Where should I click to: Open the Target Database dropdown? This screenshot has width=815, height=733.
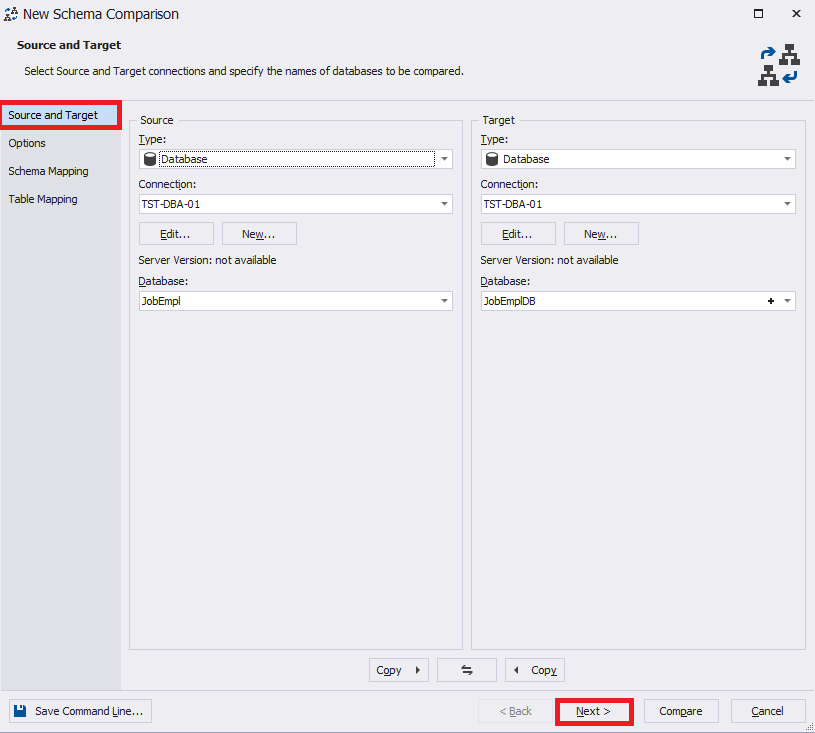click(x=787, y=301)
